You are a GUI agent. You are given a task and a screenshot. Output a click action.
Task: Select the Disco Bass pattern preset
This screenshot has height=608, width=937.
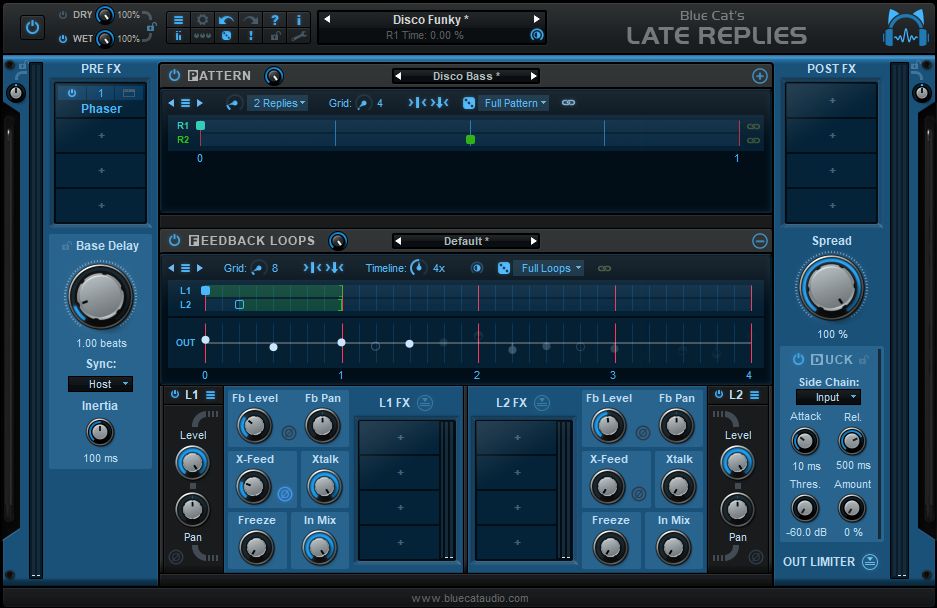click(x=467, y=75)
